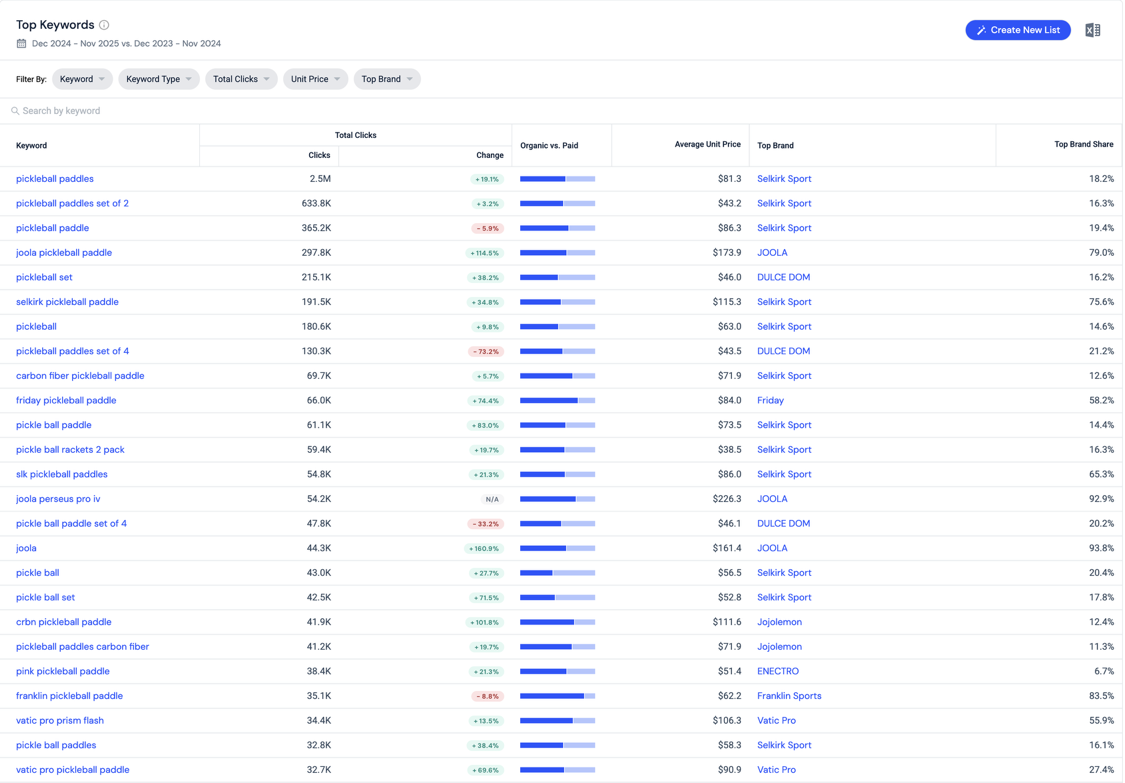
Task: Click the $226.3 average unit price
Action: click(x=727, y=499)
